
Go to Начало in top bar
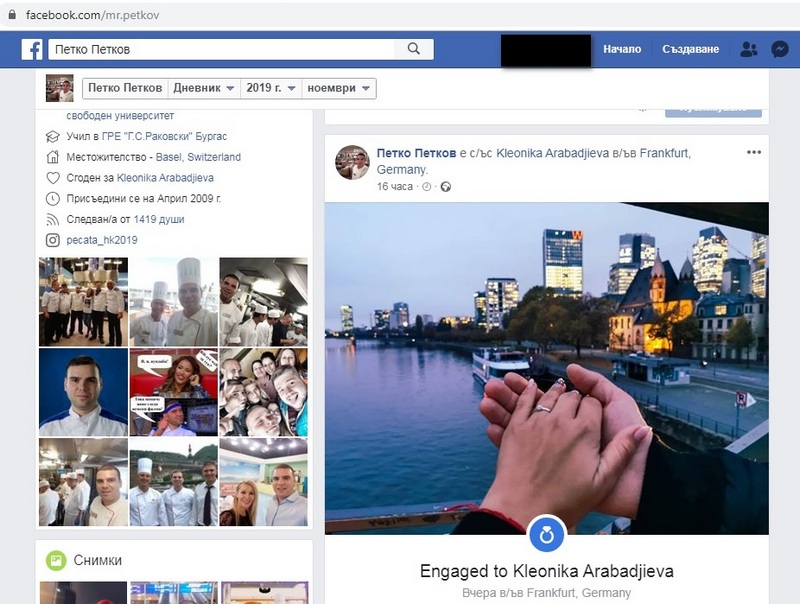(x=622, y=49)
